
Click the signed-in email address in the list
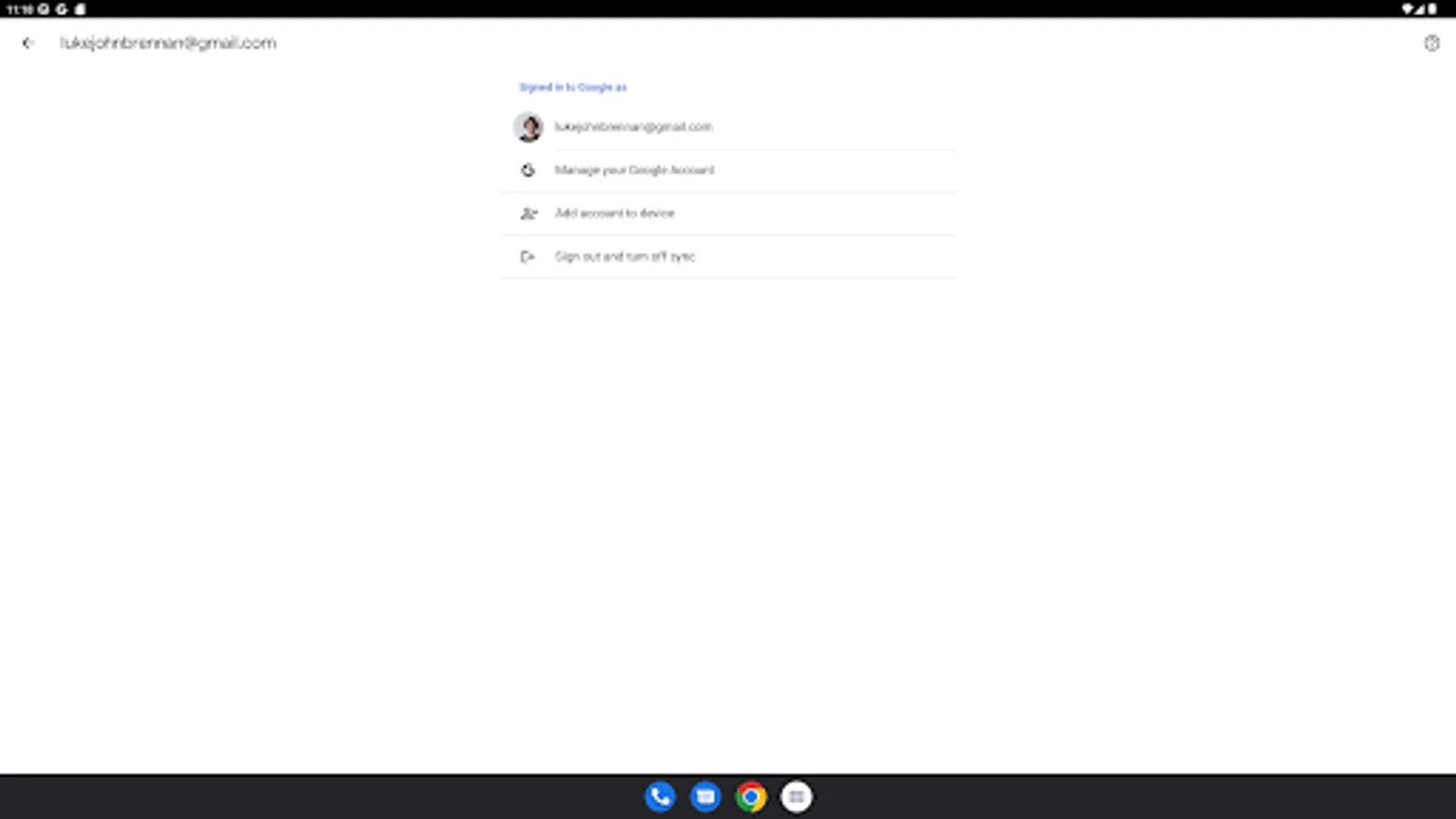click(x=633, y=126)
